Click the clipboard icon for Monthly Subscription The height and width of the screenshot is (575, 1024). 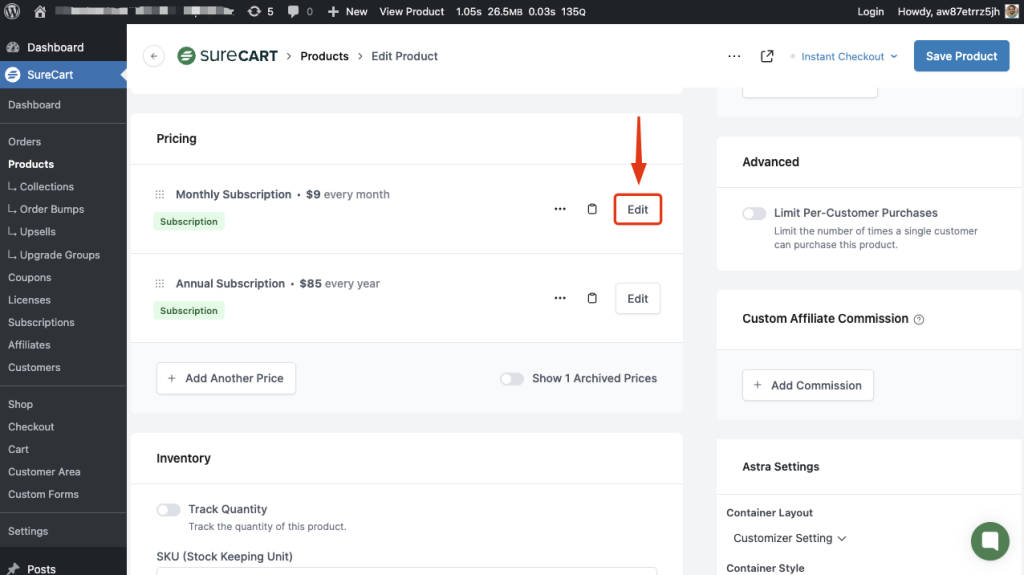pyautogui.click(x=592, y=209)
